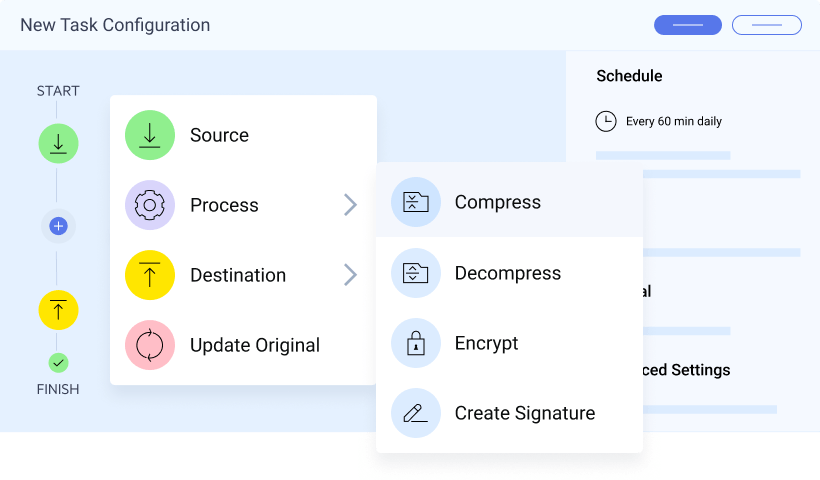
Task: Open the Every 60 min daily schedule
Action: pos(674,122)
